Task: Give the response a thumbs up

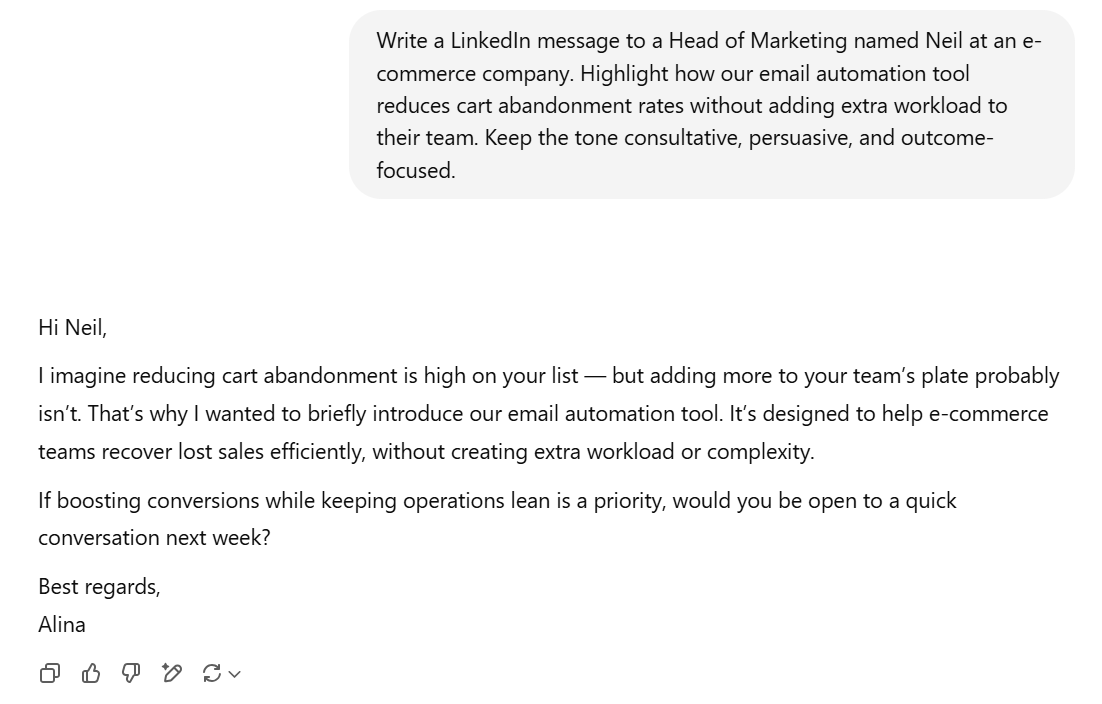Action: tap(91, 673)
